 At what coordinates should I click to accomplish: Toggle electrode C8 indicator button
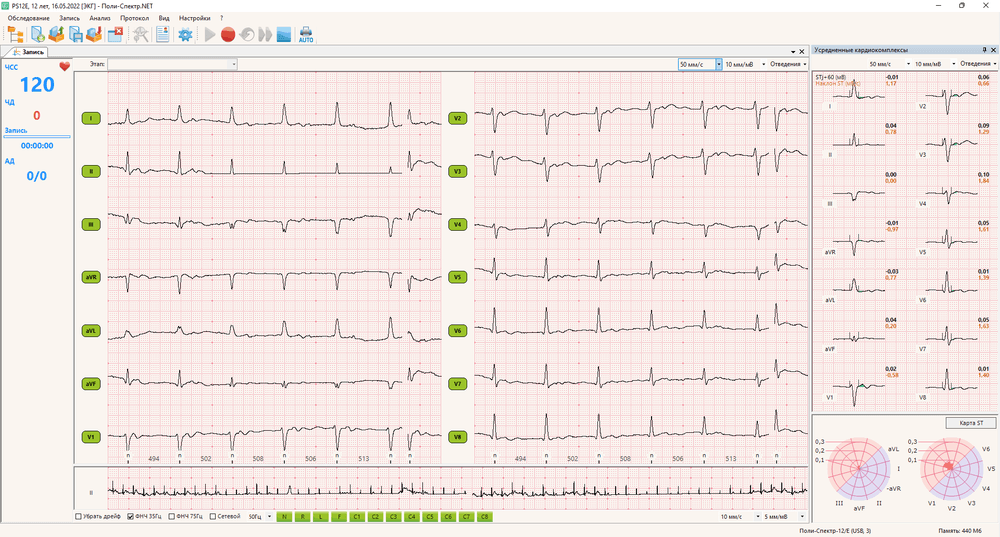485,517
